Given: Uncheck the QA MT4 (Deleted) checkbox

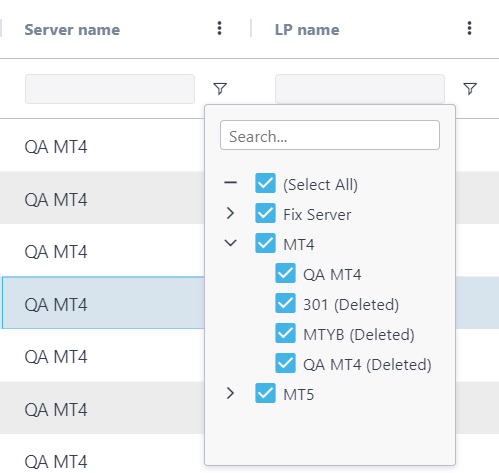Looking at the screenshot, I should click(285, 363).
